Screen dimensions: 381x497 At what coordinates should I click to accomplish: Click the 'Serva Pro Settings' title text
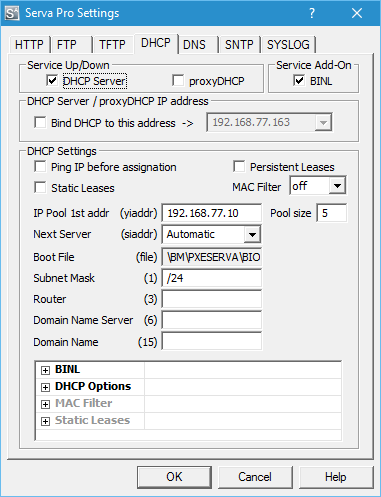coord(72,13)
